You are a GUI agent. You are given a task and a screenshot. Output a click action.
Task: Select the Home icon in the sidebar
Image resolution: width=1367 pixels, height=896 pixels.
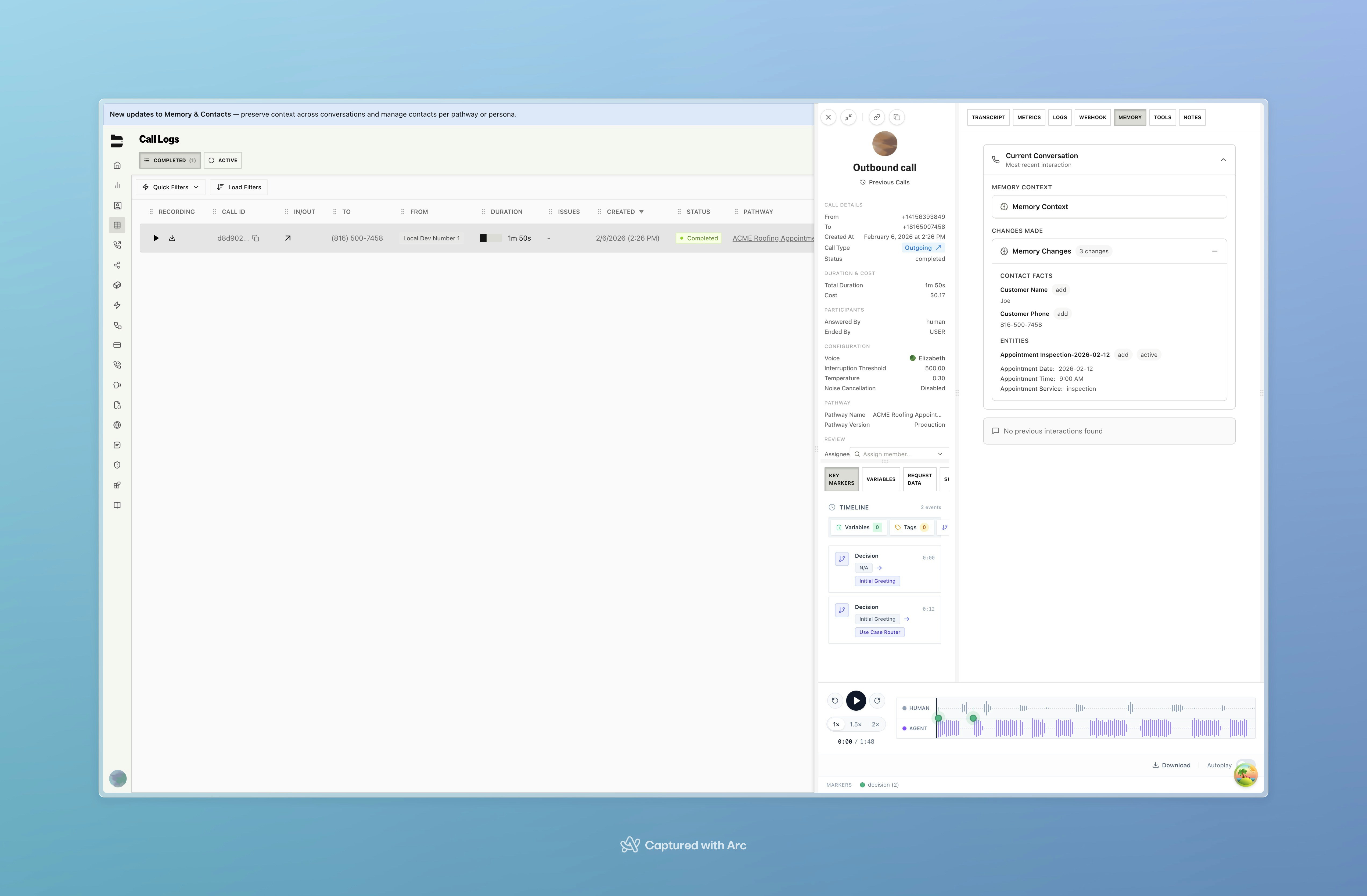click(x=117, y=165)
